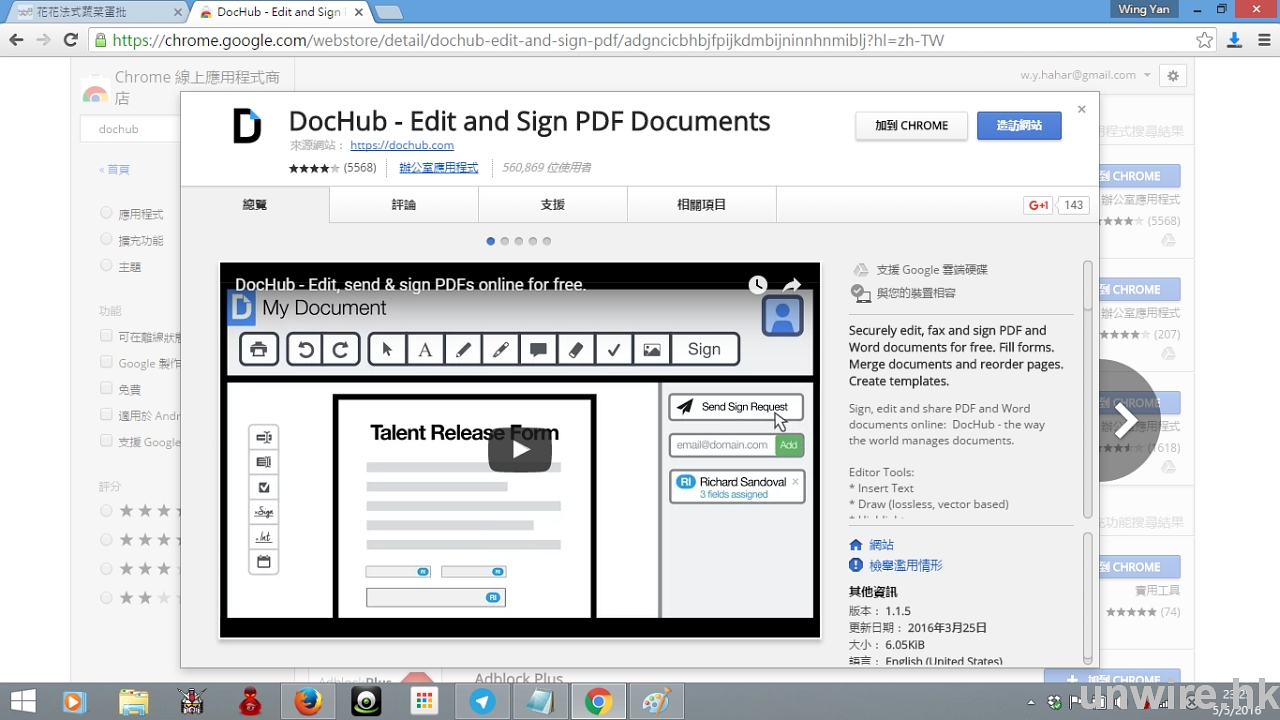Go to next screenshot with right chevron
1280x720 pixels.
(1125, 420)
